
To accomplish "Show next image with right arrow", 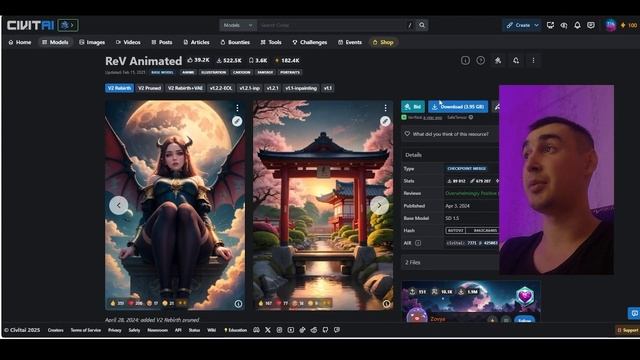I will coord(379,205).
